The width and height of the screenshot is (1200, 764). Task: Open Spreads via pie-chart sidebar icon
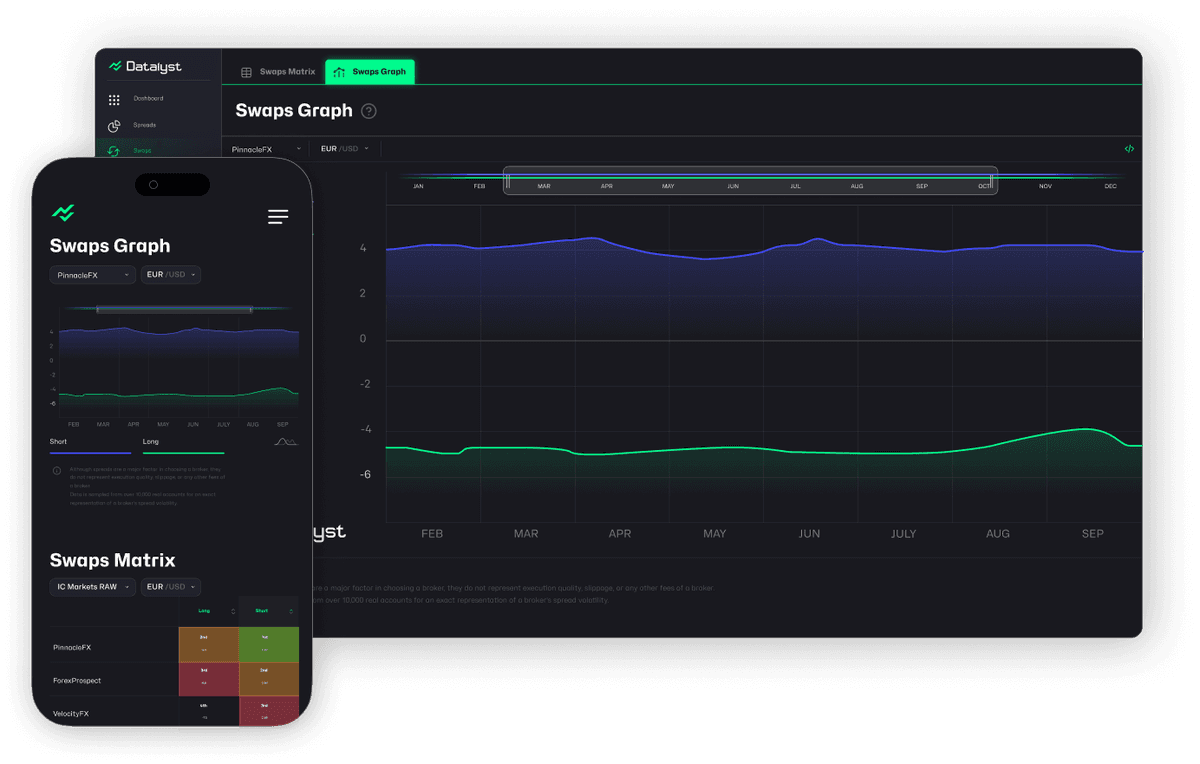pyautogui.click(x=116, y=126)
